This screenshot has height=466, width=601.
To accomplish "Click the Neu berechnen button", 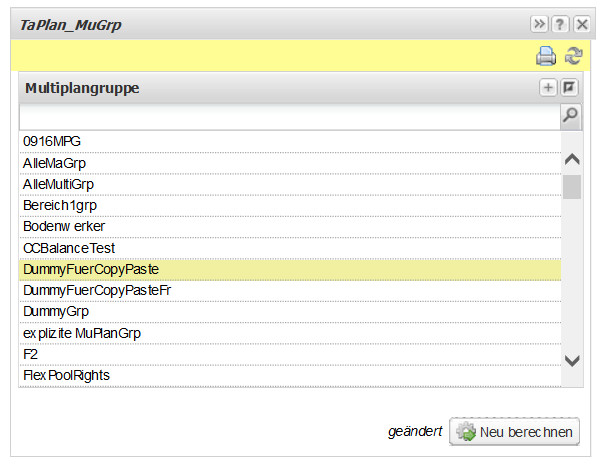I will [514, 432].
